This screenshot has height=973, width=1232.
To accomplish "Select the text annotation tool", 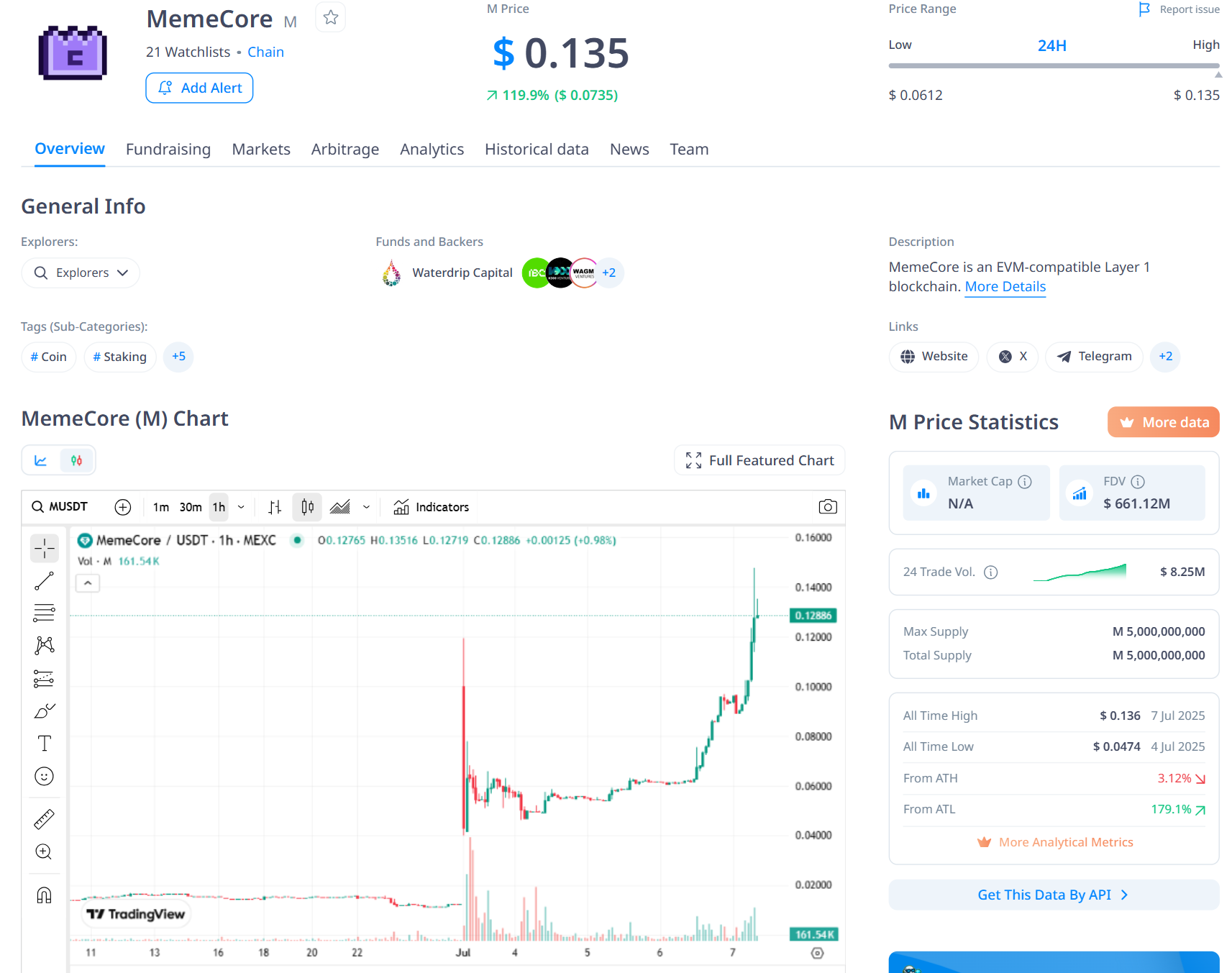I will [x=45, y=743].
